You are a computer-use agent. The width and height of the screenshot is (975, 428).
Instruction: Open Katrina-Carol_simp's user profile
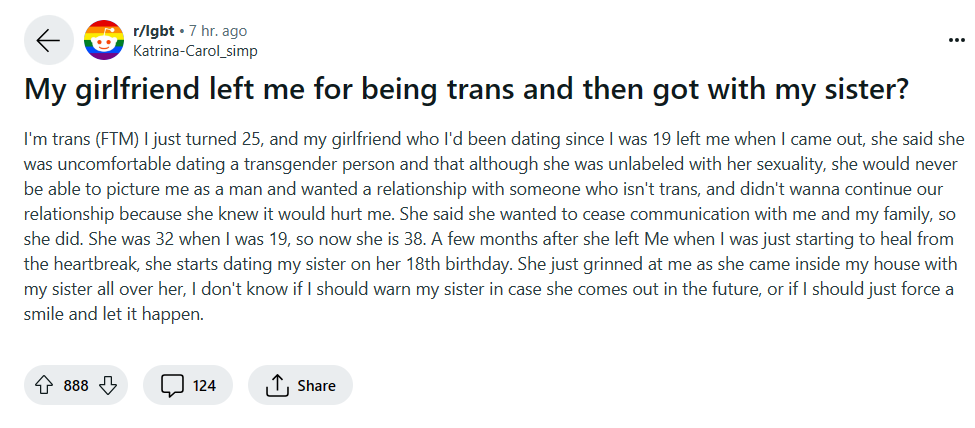tap(195, 51)
